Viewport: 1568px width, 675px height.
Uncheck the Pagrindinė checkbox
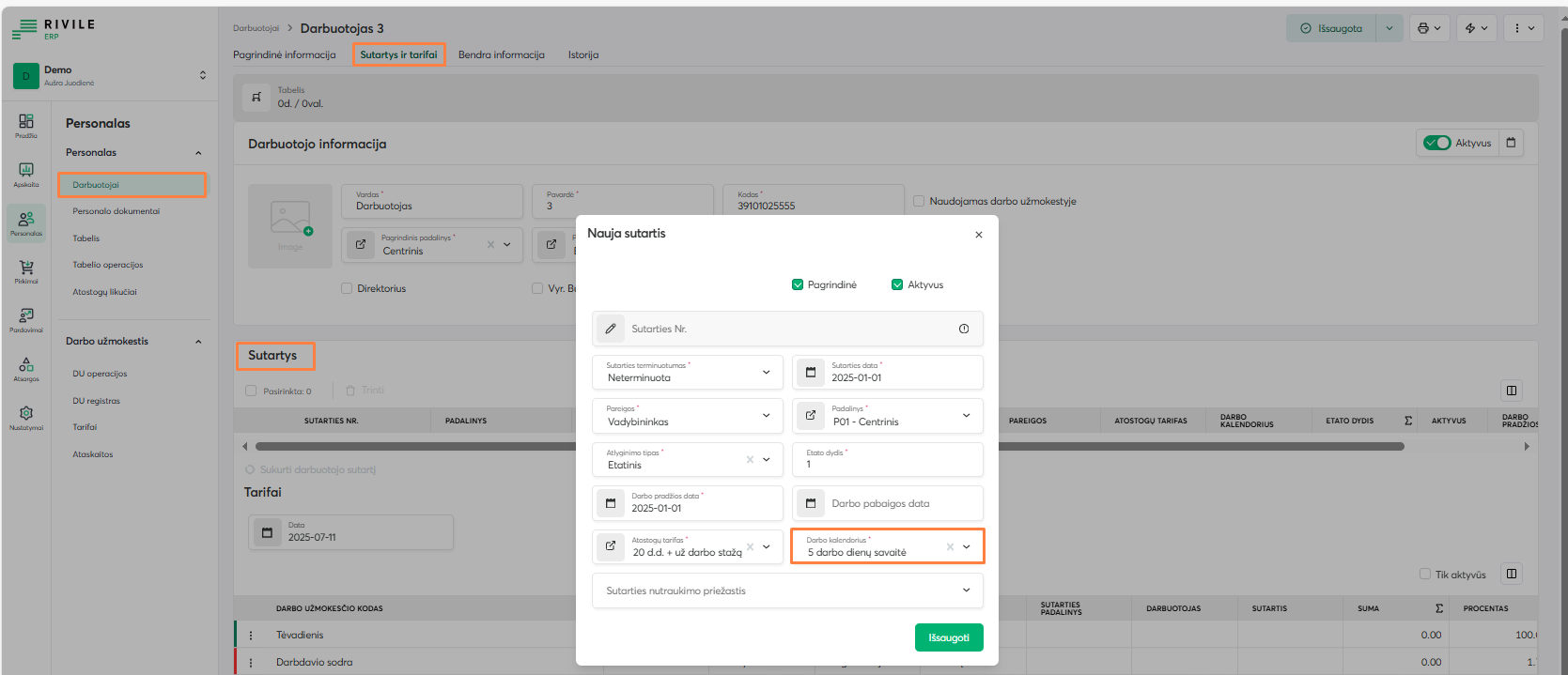point(798,284)
